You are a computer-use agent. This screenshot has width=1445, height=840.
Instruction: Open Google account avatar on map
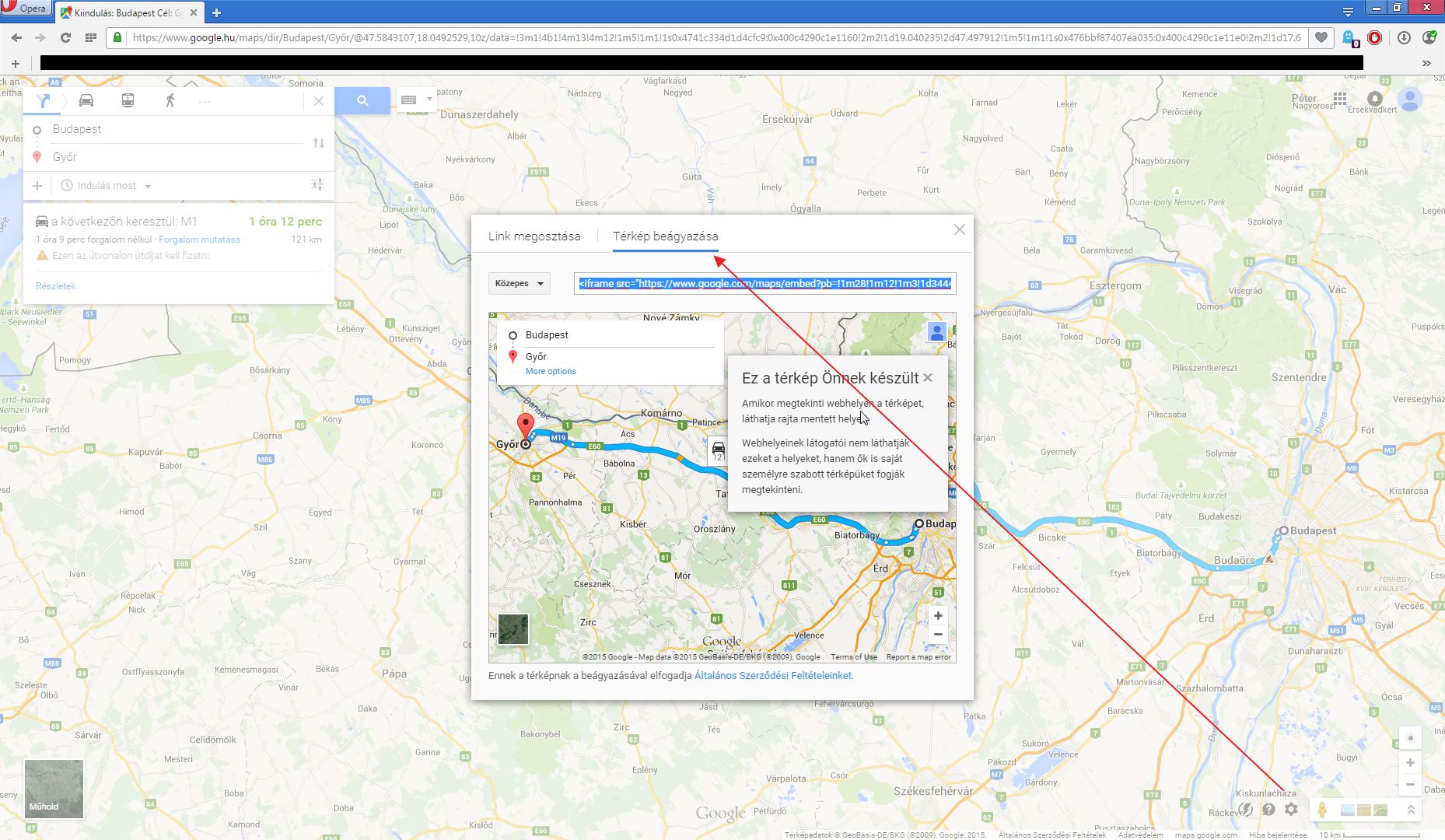tap(1410, 100)
